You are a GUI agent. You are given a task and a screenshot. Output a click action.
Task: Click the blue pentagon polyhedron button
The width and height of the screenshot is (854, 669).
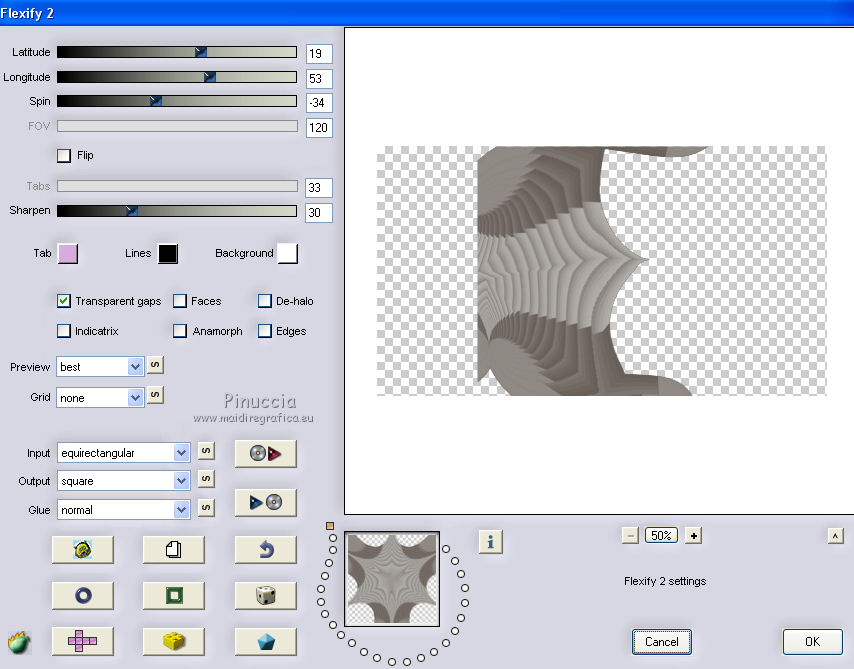[x=266, y=641]
